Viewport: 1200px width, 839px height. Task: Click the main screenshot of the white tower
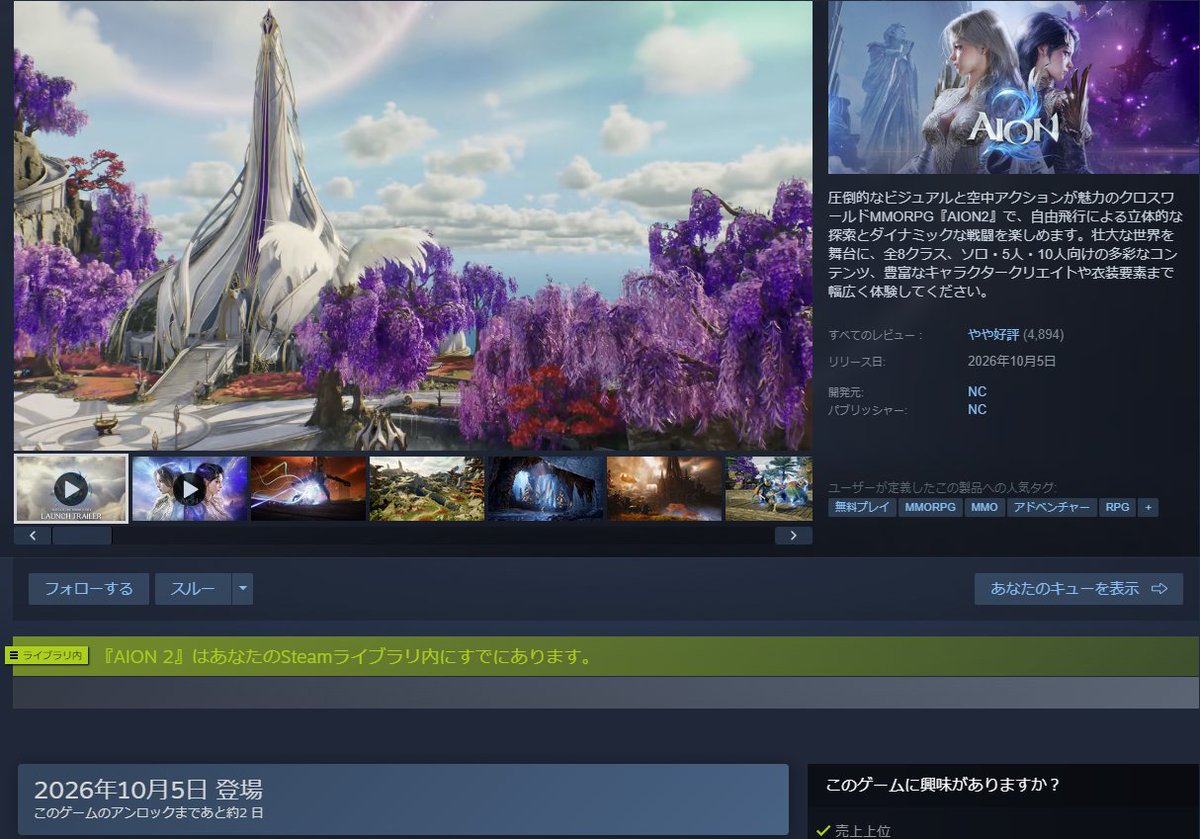pyautogui.click(x=413, y=225)
